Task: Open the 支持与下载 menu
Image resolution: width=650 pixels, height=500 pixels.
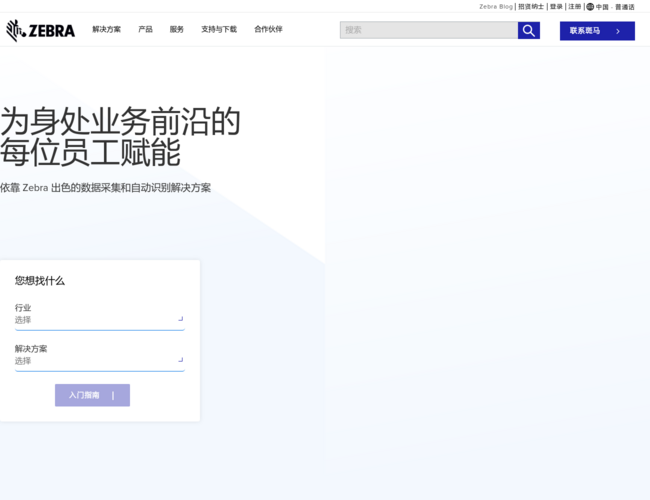Action: click(219, 30)
